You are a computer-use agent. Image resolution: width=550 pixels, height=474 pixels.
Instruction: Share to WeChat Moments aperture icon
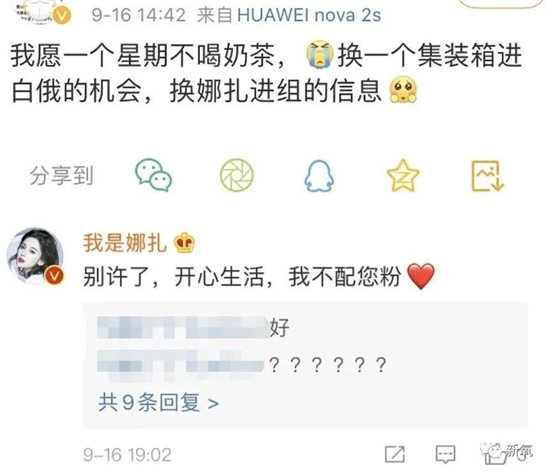coord(237,175)
